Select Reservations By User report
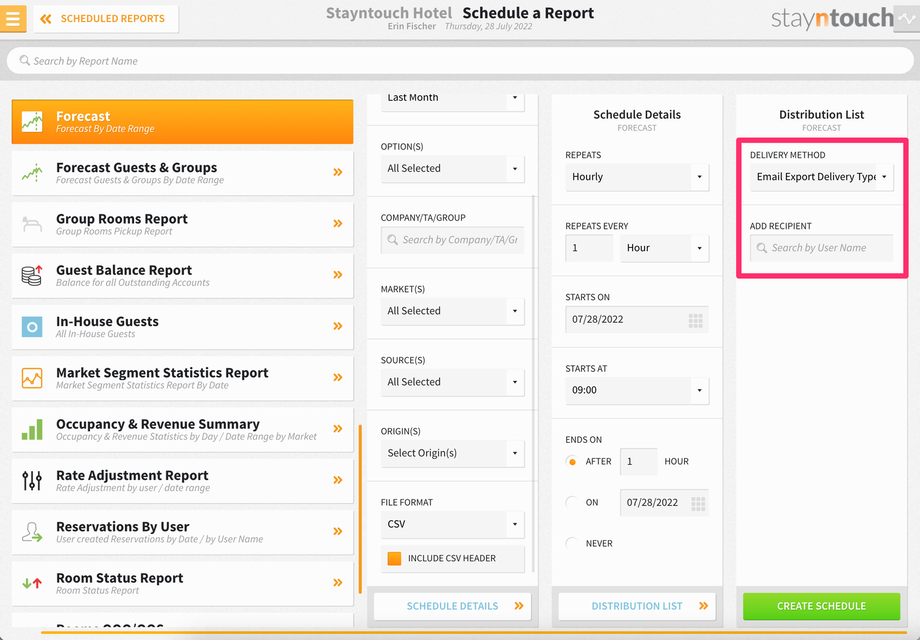 coord(182,532)
